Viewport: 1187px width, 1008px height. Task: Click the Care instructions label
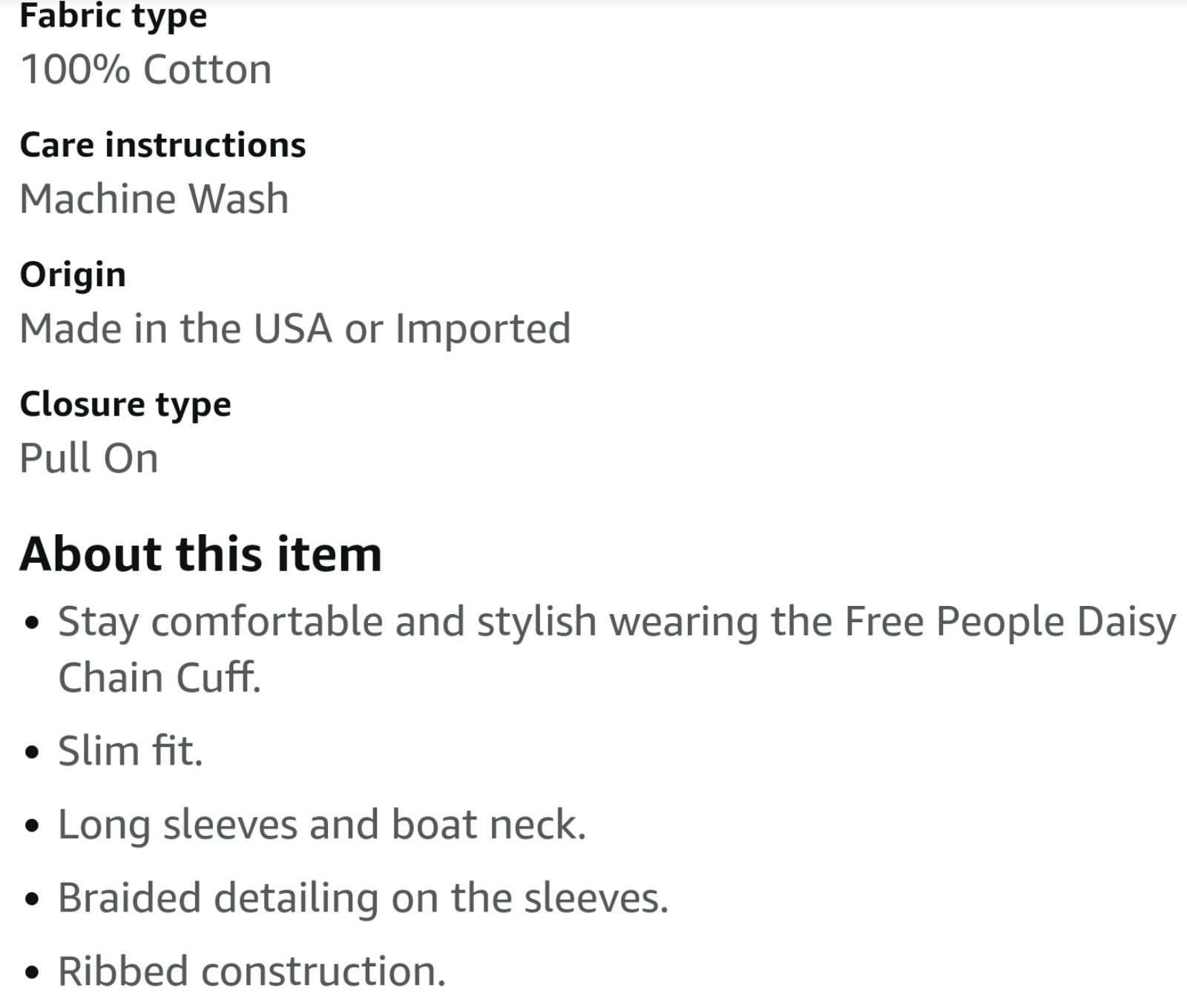162,145
